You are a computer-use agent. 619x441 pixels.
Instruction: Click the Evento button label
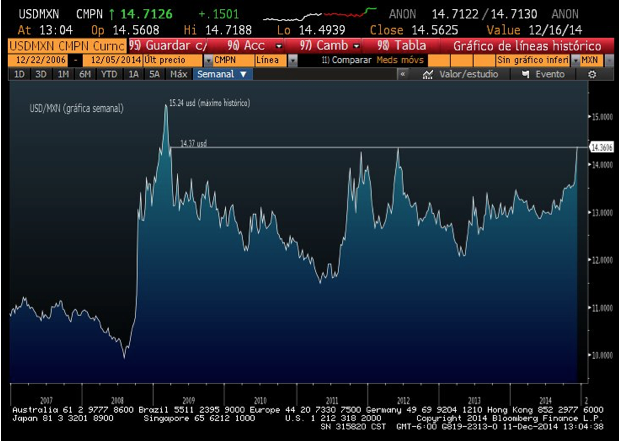tap(550, 74)
